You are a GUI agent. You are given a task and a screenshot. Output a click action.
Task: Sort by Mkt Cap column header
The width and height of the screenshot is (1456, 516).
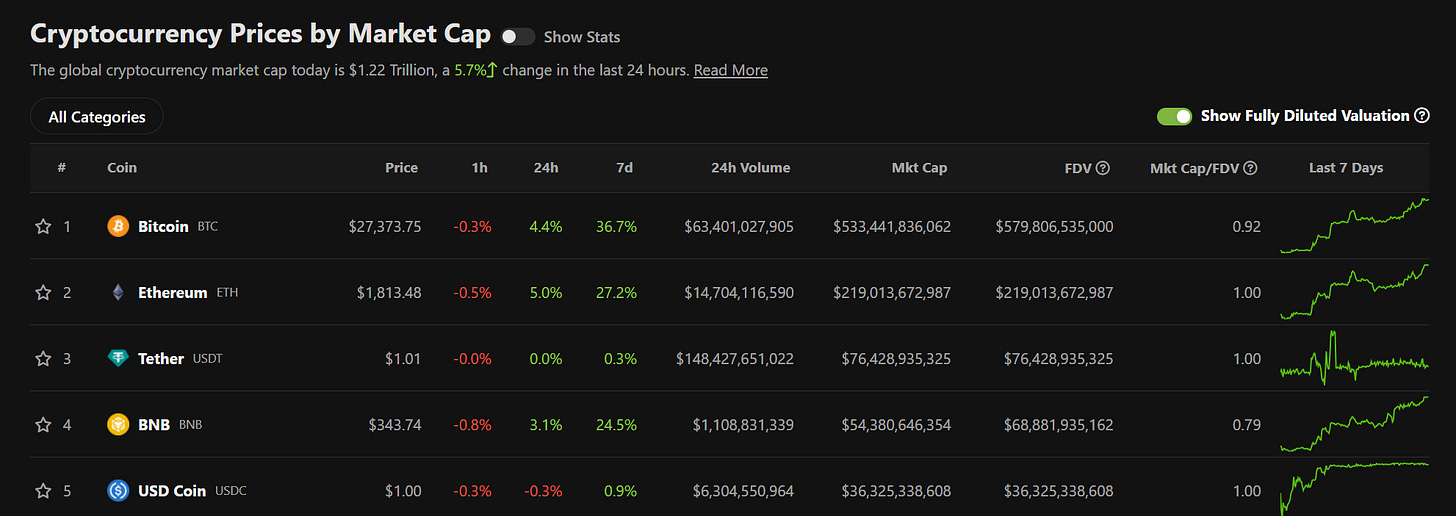click(x=919, y=168)
